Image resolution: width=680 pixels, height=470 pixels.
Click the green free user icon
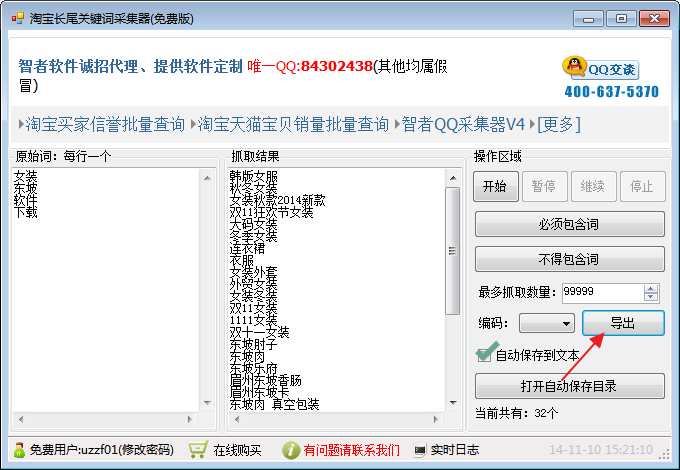(x=19, y=450)
